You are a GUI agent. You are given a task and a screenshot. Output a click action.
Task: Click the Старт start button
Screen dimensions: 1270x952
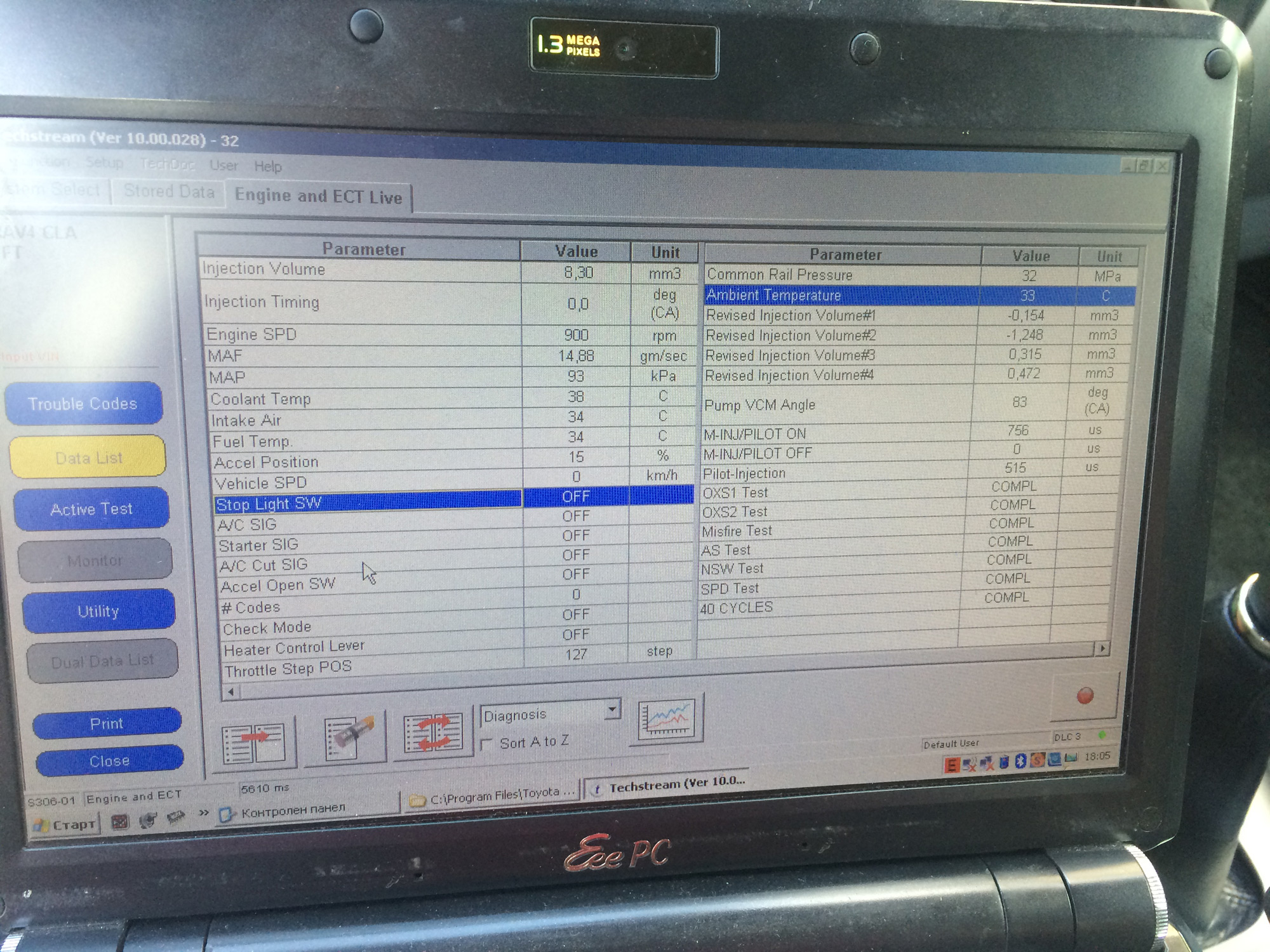67,825
